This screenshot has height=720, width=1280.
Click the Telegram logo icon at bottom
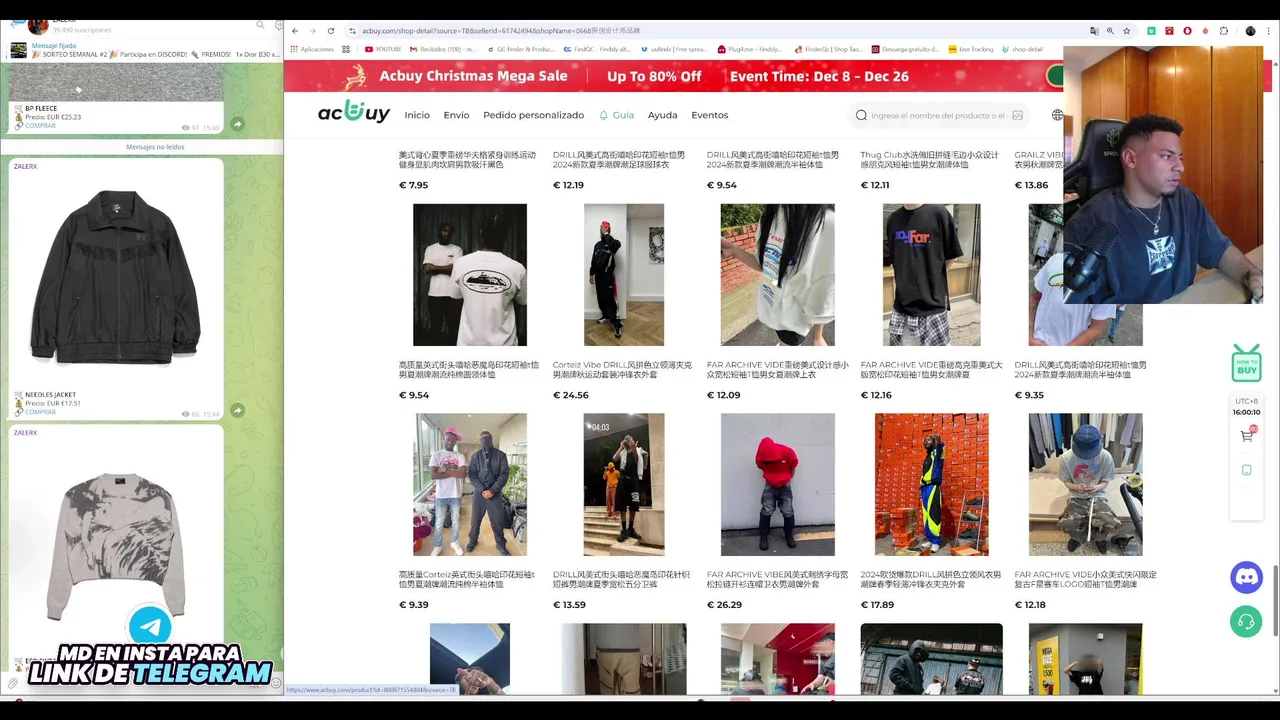coord(150,627)
